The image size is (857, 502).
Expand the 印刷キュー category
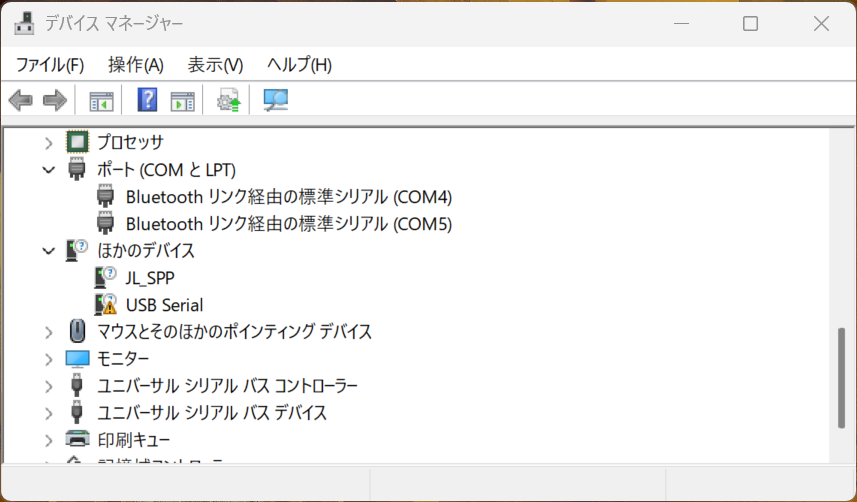pyautogui.click(x=49, y=440)
